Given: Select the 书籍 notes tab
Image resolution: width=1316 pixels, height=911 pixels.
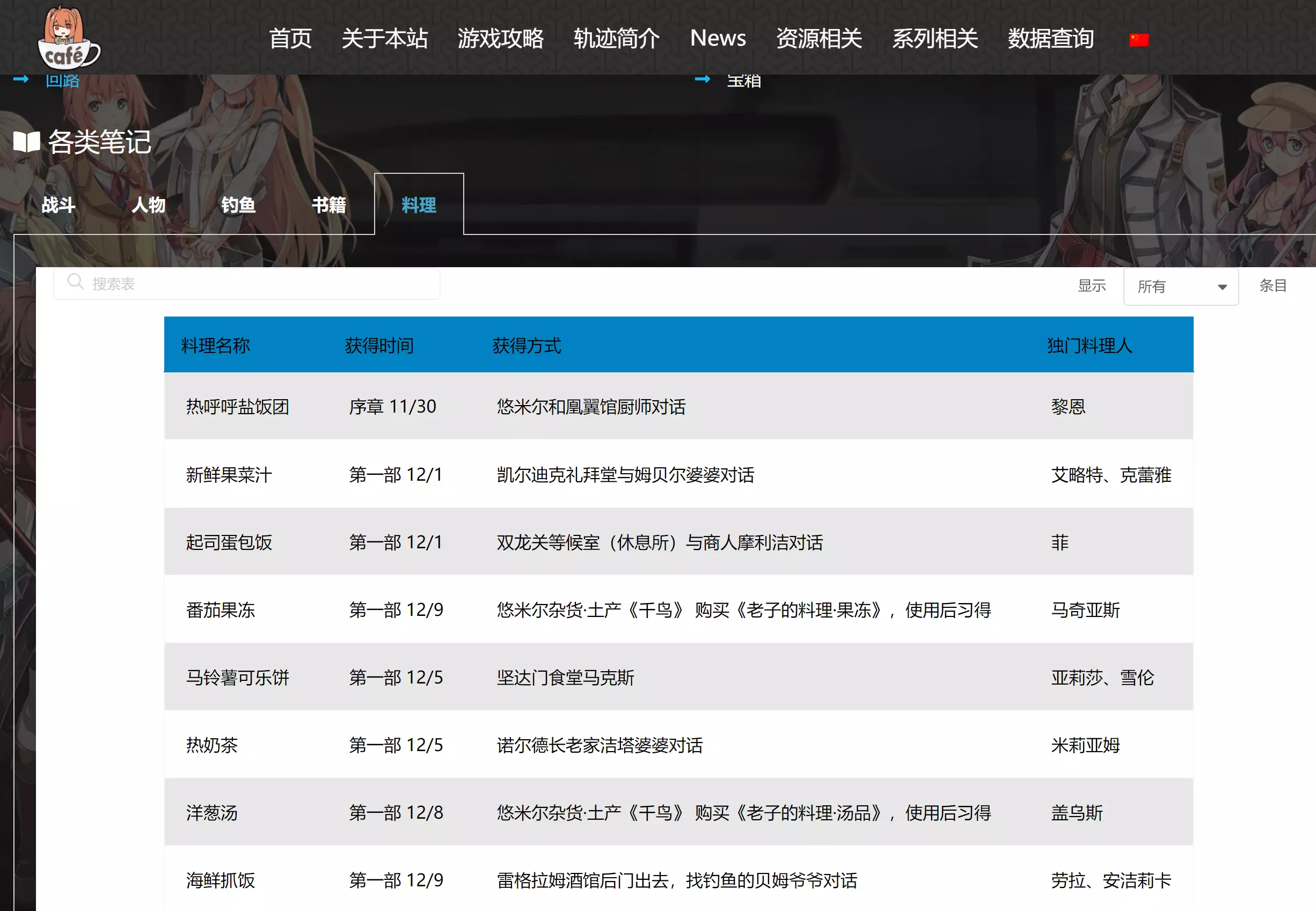Looking at the screenshot, I should tap(328, 204).
